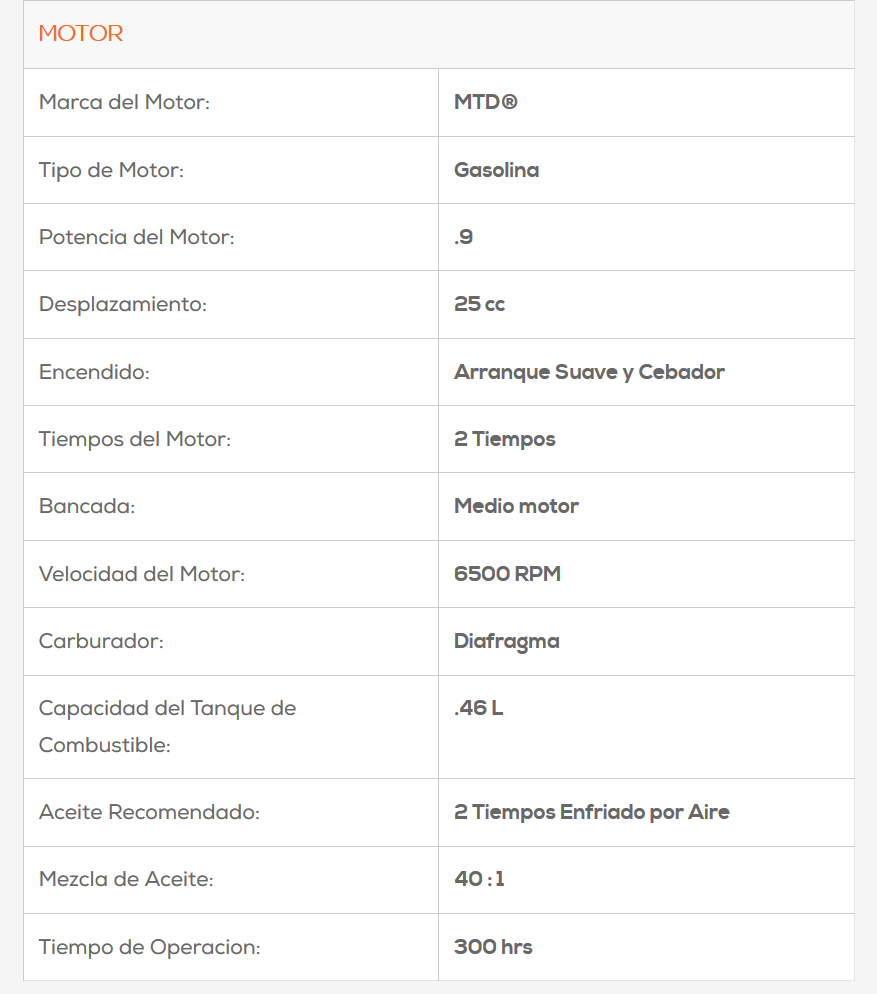This screenshot has height=994, width=877.
Task: Select the Diafragma value
Action: tap(506, 641)
